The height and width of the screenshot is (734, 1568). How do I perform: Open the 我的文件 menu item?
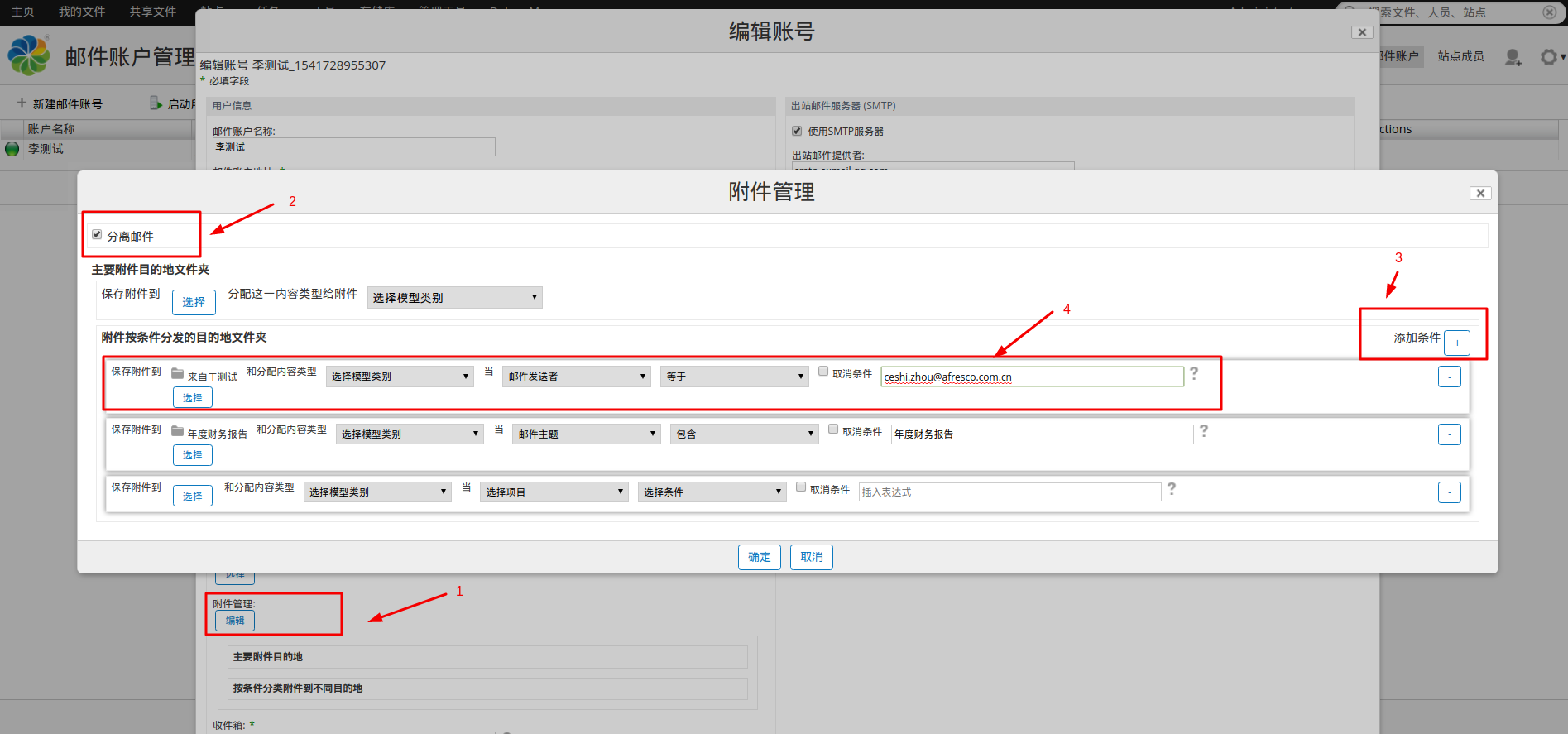pyautogui.click(x=82, y=12)
